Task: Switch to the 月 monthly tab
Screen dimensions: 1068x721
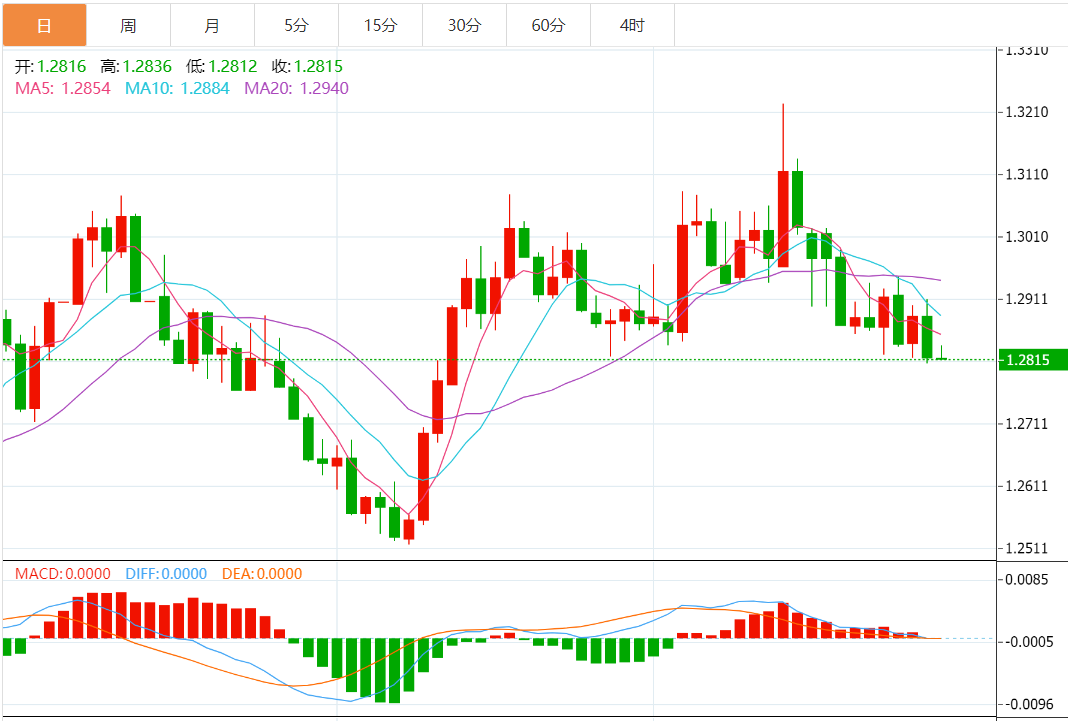Action: (x=213, y=26)
